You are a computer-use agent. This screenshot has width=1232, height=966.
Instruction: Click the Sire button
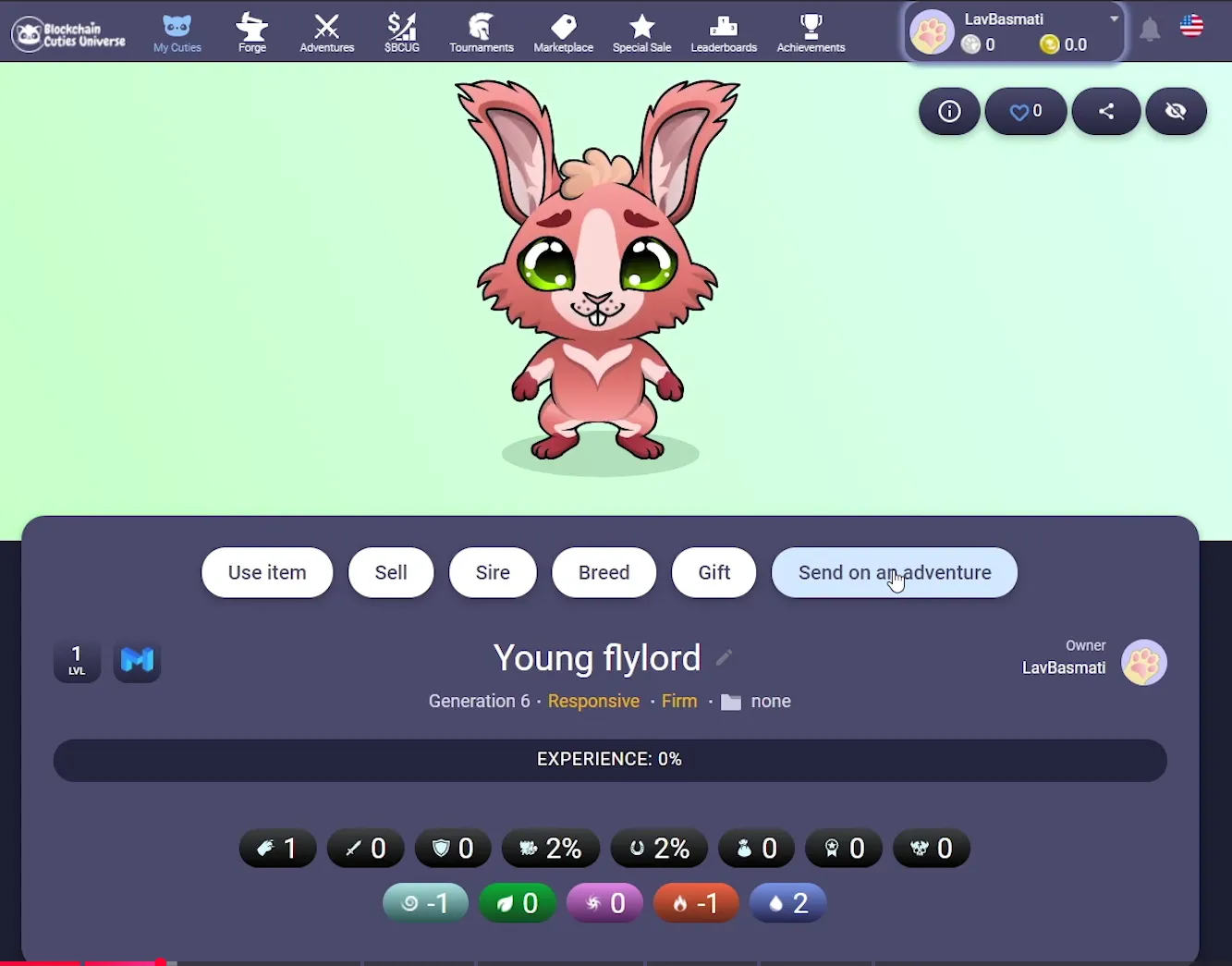tap(493, 573)
